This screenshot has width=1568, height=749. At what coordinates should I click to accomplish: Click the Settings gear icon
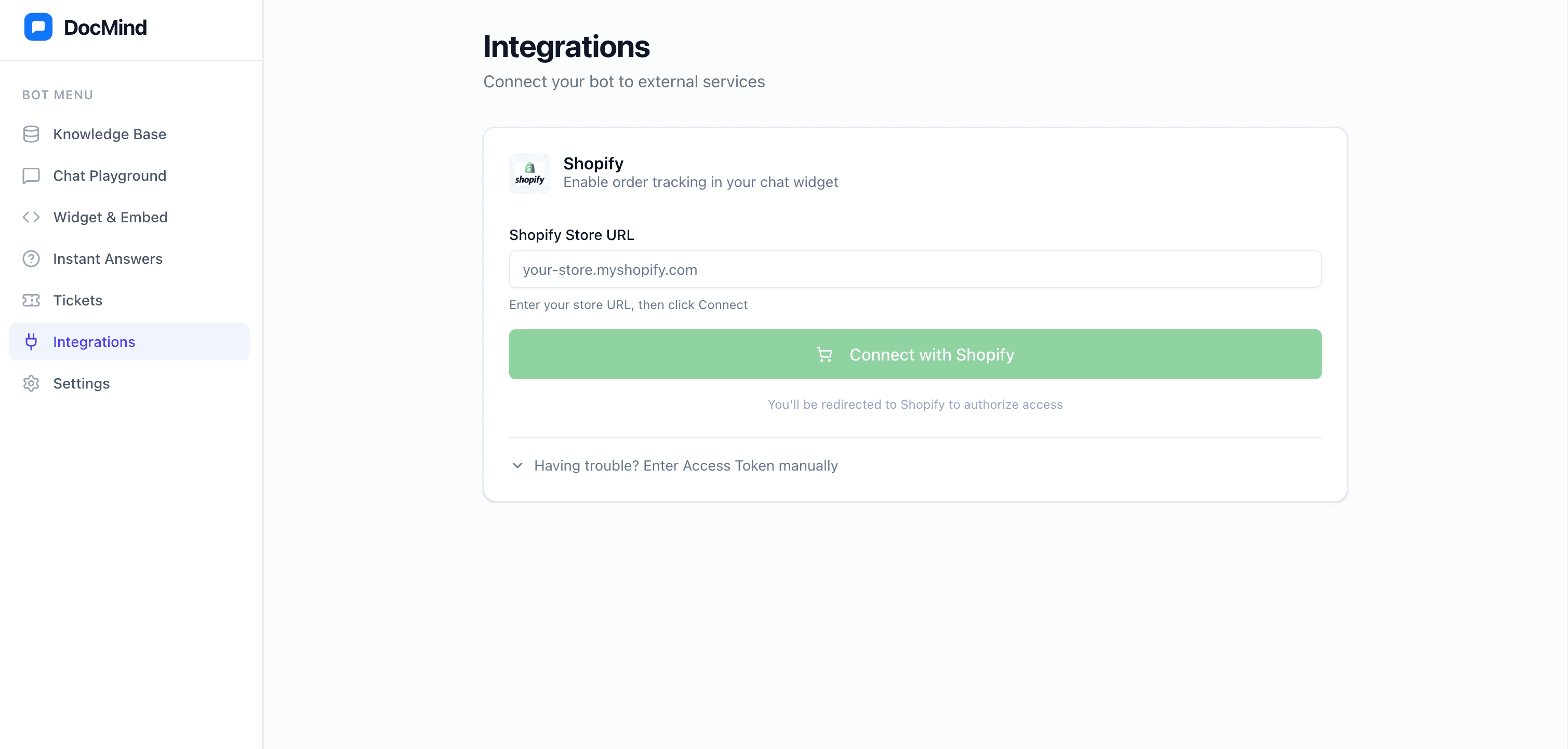click(x=31, y=383)
